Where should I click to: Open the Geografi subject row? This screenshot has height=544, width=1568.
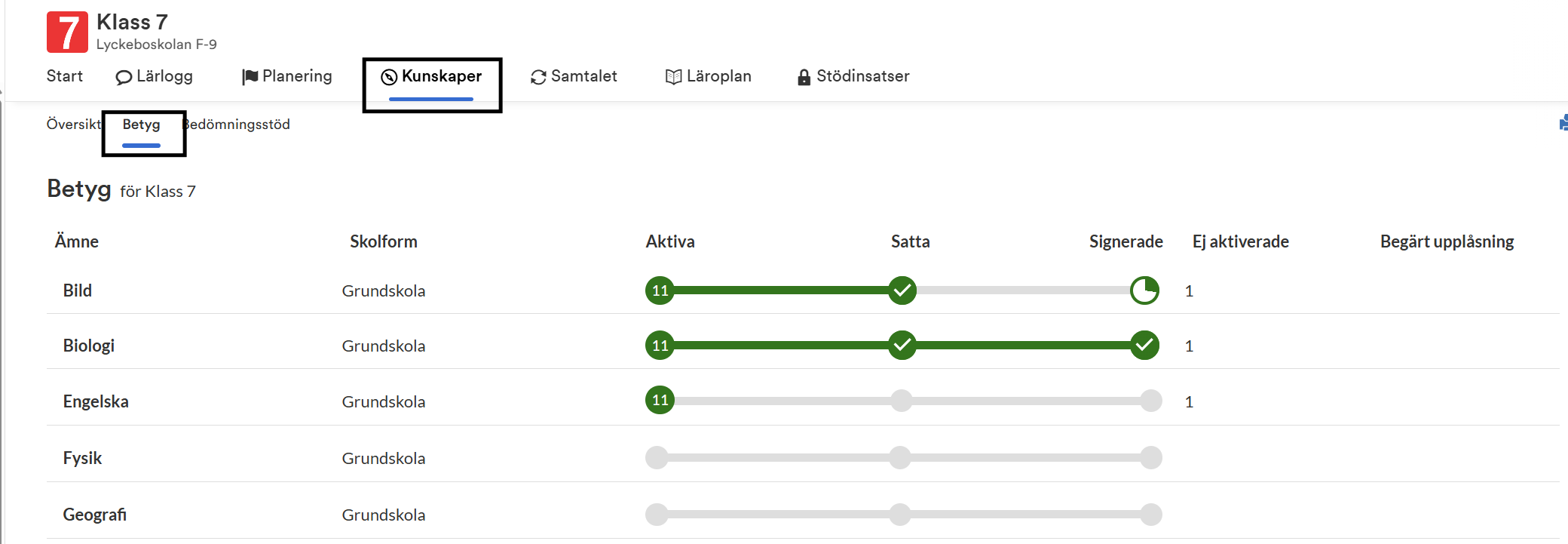click(94, 515)
